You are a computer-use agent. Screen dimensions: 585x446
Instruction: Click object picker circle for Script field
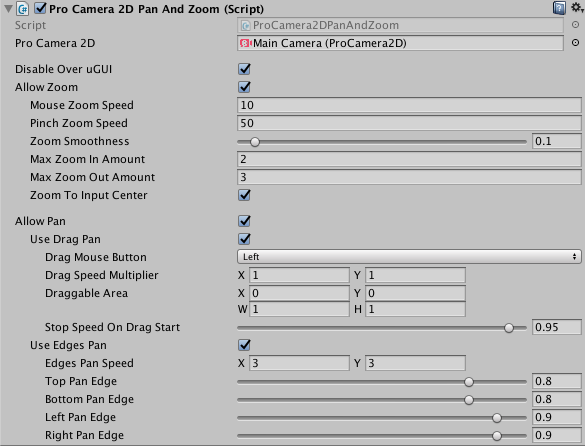pos(576,25)
